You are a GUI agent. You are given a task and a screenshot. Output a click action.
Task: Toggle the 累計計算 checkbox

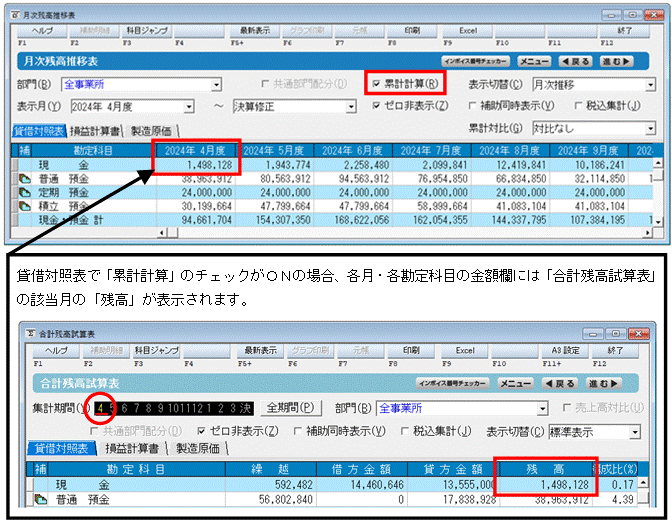[376, 84]
